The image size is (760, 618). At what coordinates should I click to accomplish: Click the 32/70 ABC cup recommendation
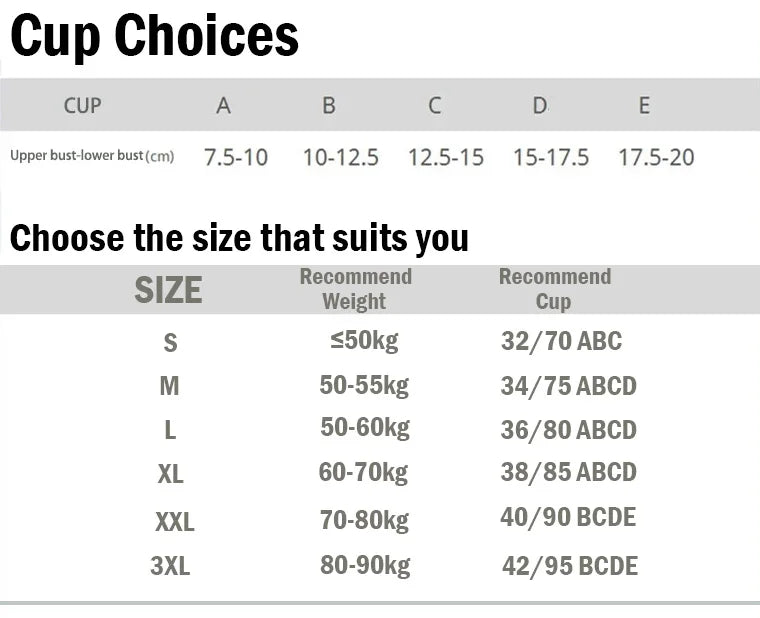[561, 342]
